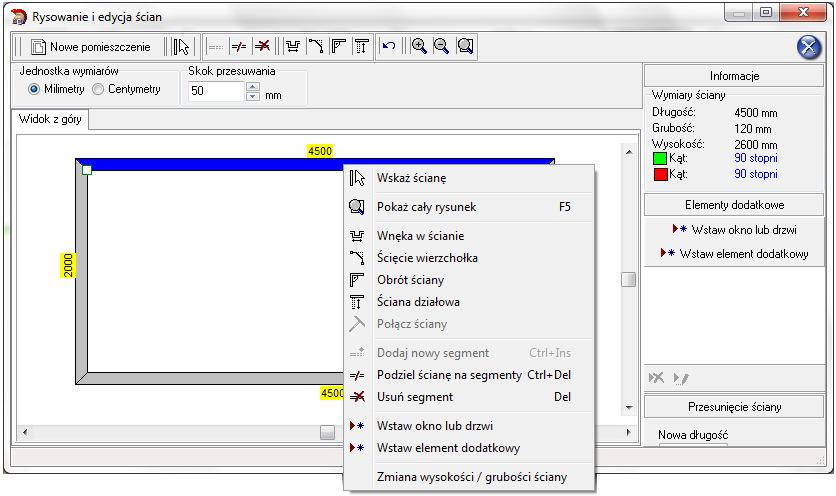The height and width of the screenshot is (496, 836).
Task: Choose Wskaż ścianę from context menu
Action: point(469,178)
